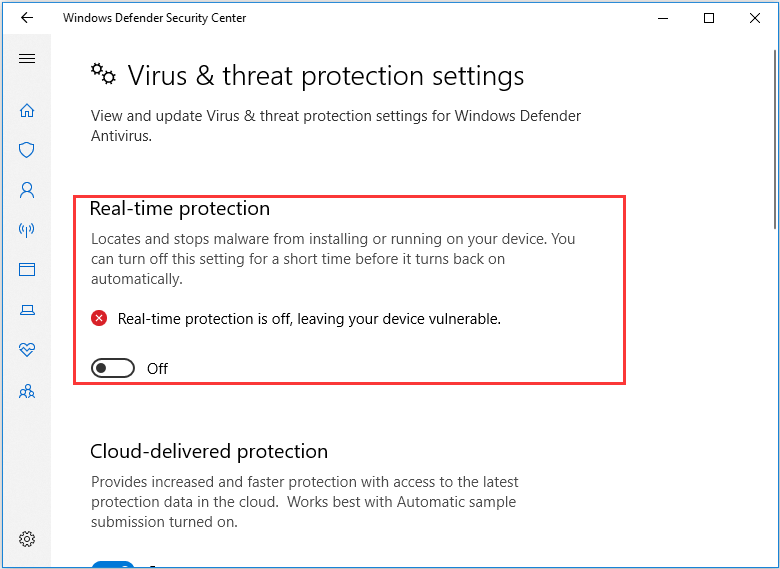780x569 pixels.
Task: Click the Real-time protection heading
Action: pyautogui.click(x=180, y=208)
